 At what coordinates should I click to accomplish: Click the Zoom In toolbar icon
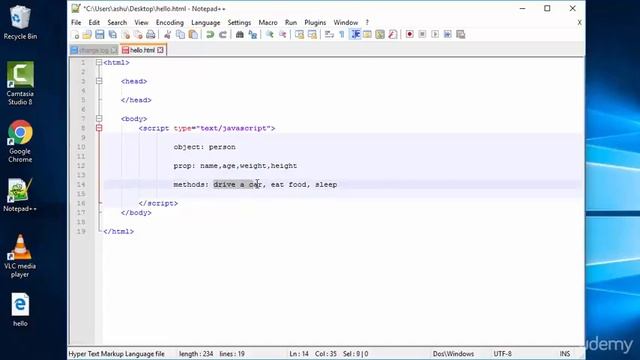[269, 35]
